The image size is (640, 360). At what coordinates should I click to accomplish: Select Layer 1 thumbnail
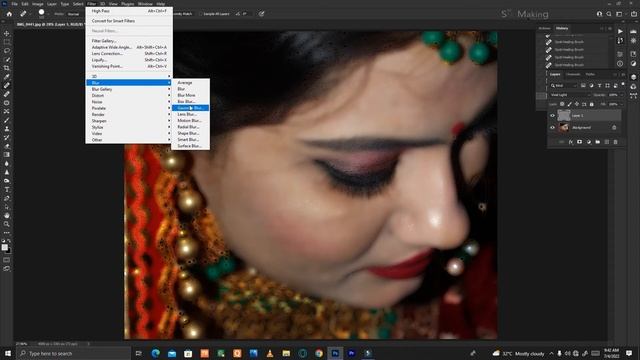[x=564, y=116]
